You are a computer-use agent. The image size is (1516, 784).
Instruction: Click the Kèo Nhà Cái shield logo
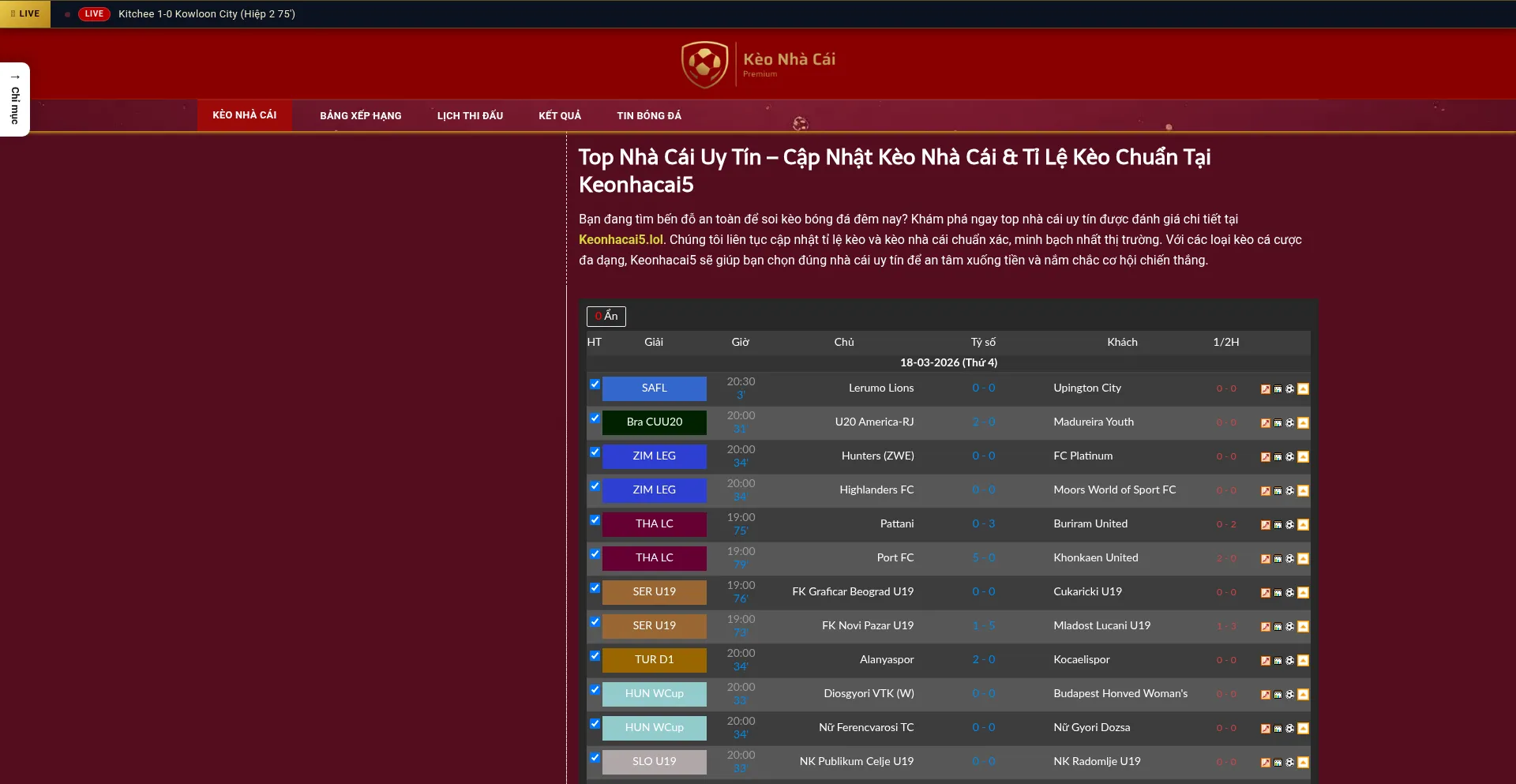(704, 64)
